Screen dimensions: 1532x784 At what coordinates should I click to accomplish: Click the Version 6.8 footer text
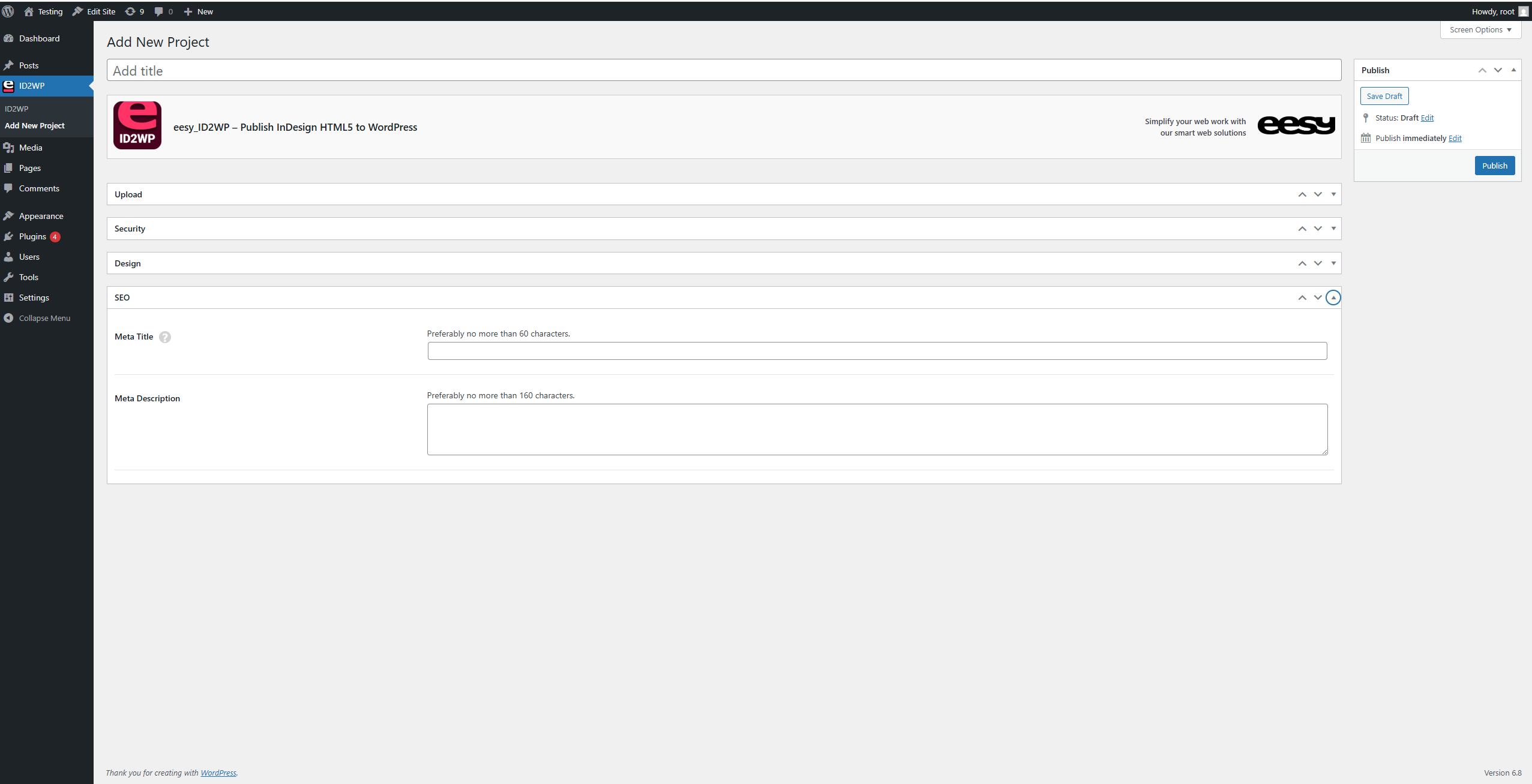(x=1503, y=773)
